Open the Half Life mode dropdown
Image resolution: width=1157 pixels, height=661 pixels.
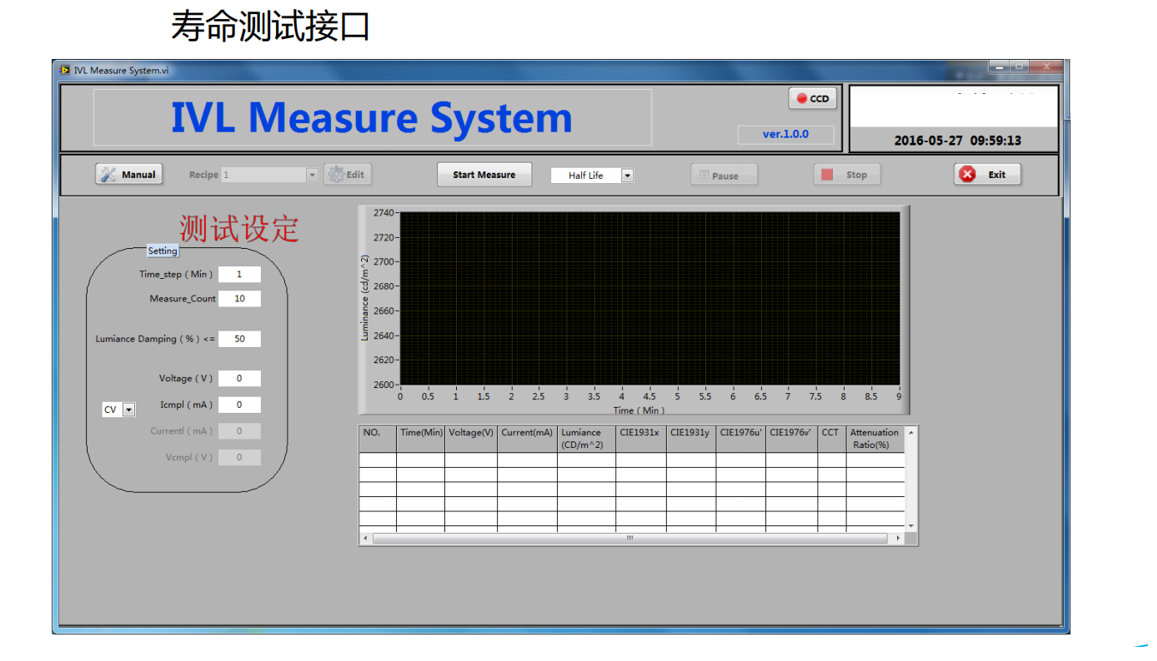[x=627, y=175]
